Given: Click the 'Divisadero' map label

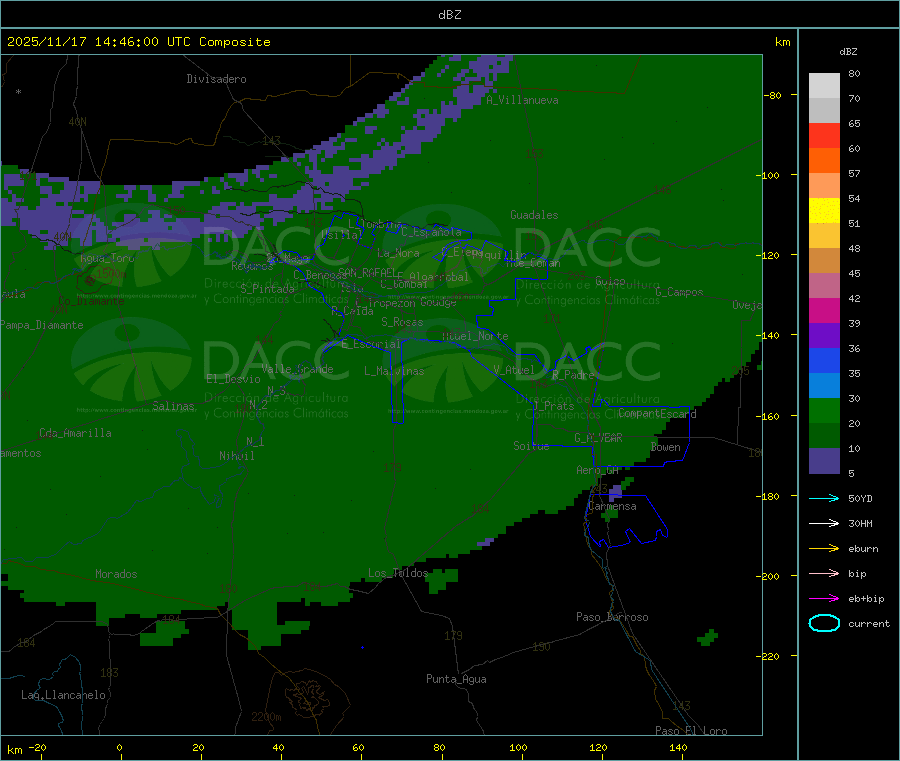Looking at the screenshot, I should click(216, 79).
